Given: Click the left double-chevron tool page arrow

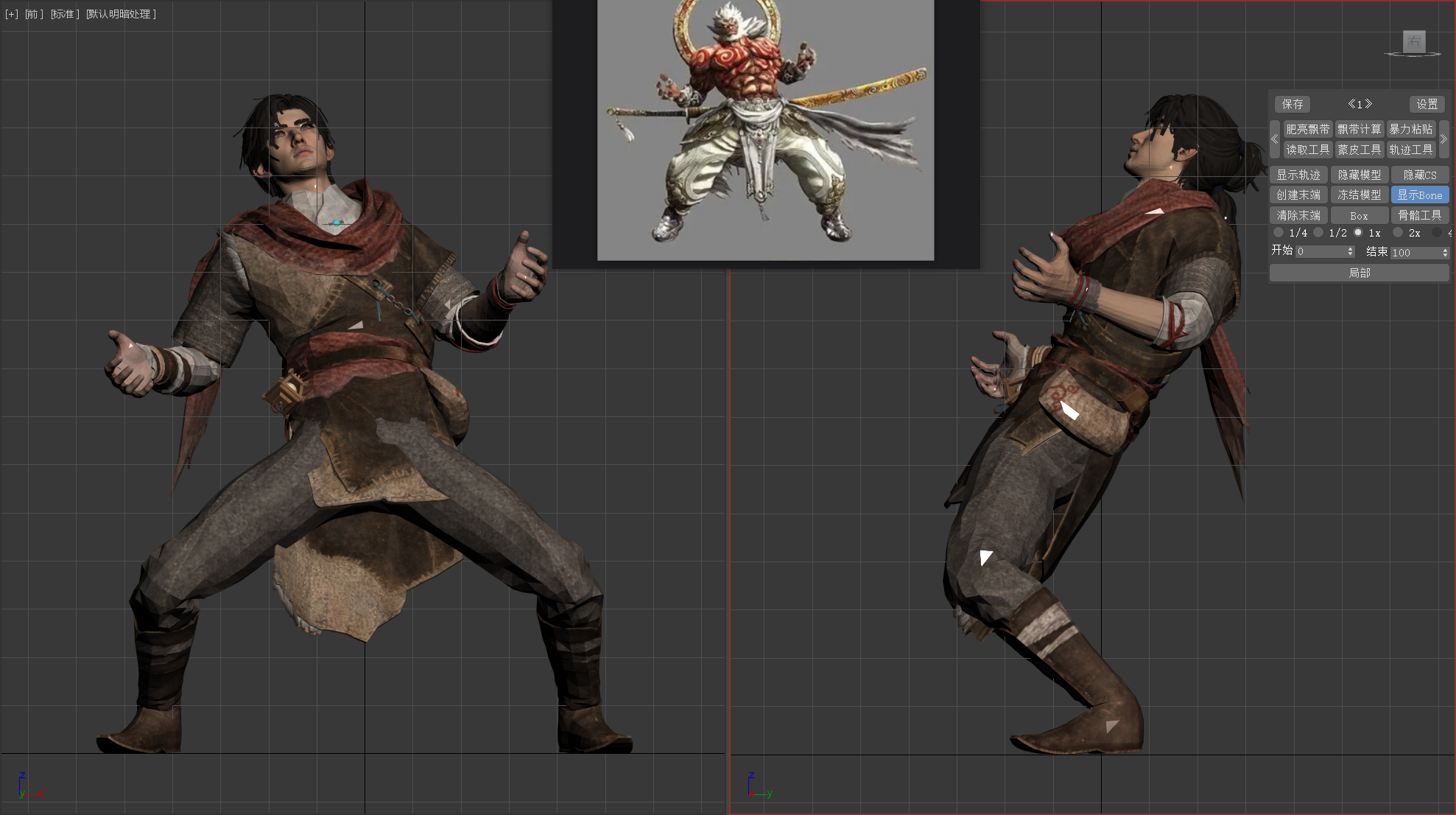Looking at the screenshot, I should point(1275,139).
